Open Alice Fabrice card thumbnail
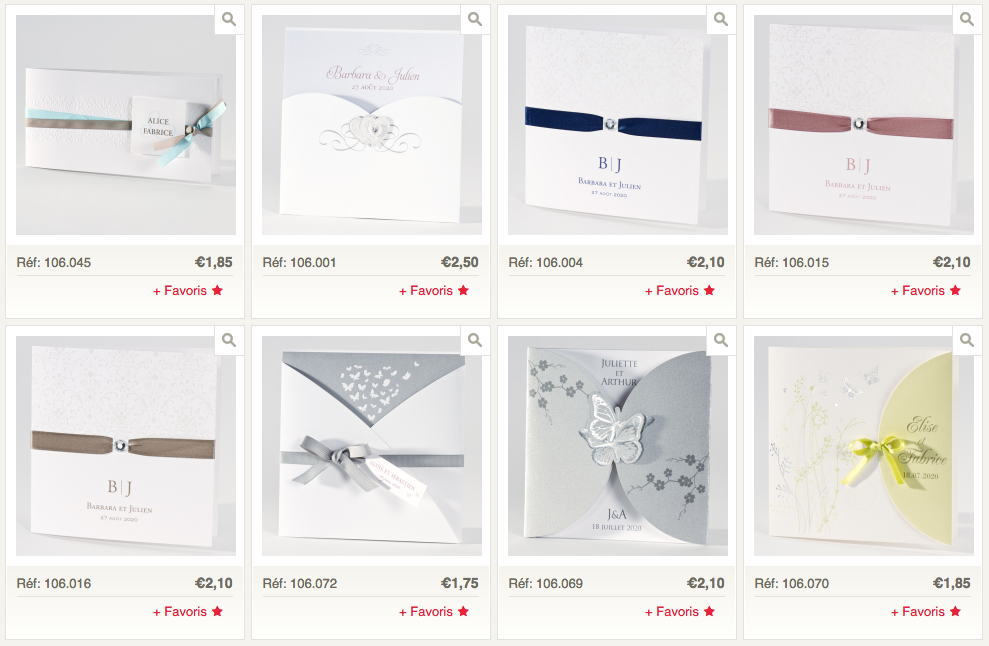Viewport: 989px width, 646px height. click(126, 125)
